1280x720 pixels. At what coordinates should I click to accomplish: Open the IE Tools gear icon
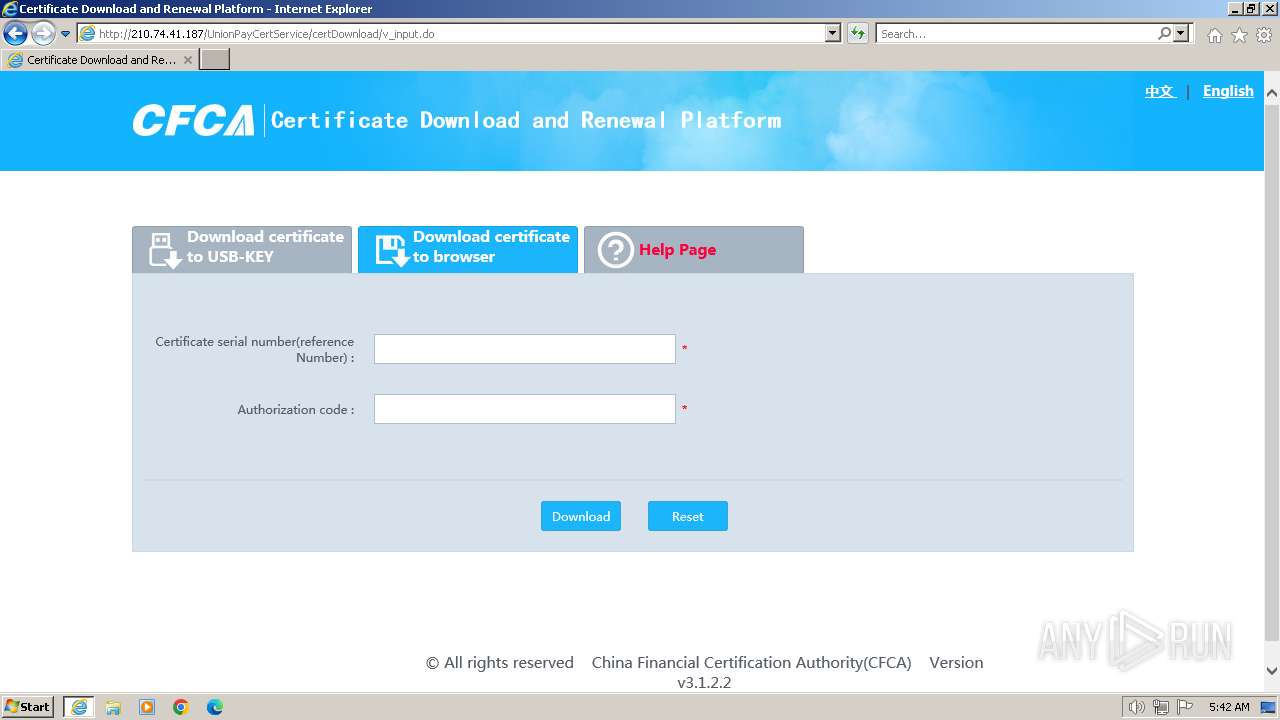[x=1263, y=35]
